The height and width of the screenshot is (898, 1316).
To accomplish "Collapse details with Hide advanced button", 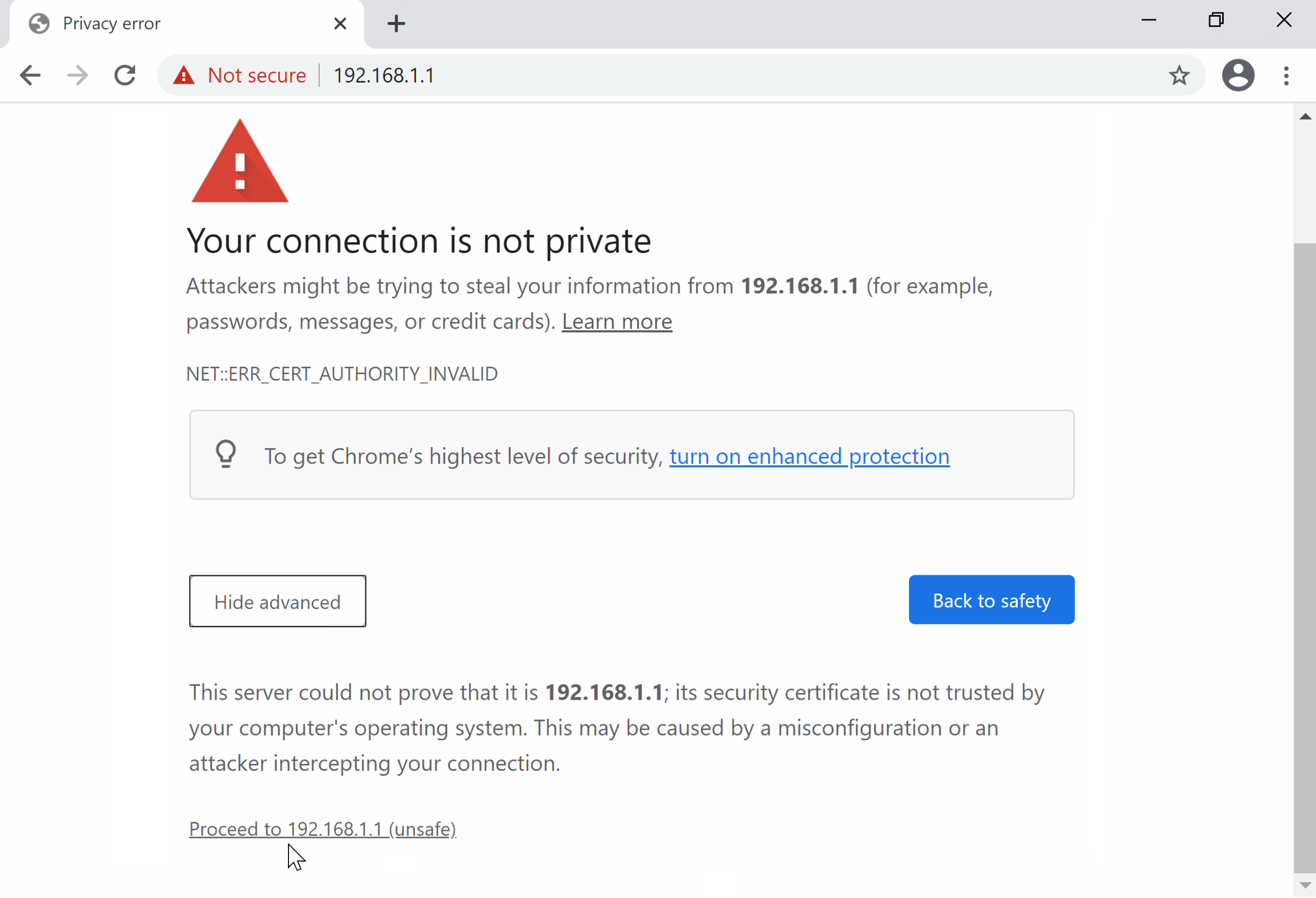I will [x=277, y=602].
